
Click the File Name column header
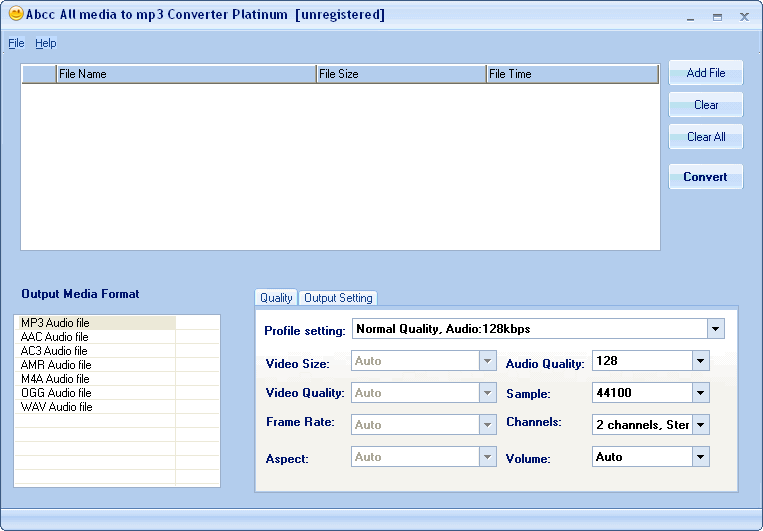185,74
